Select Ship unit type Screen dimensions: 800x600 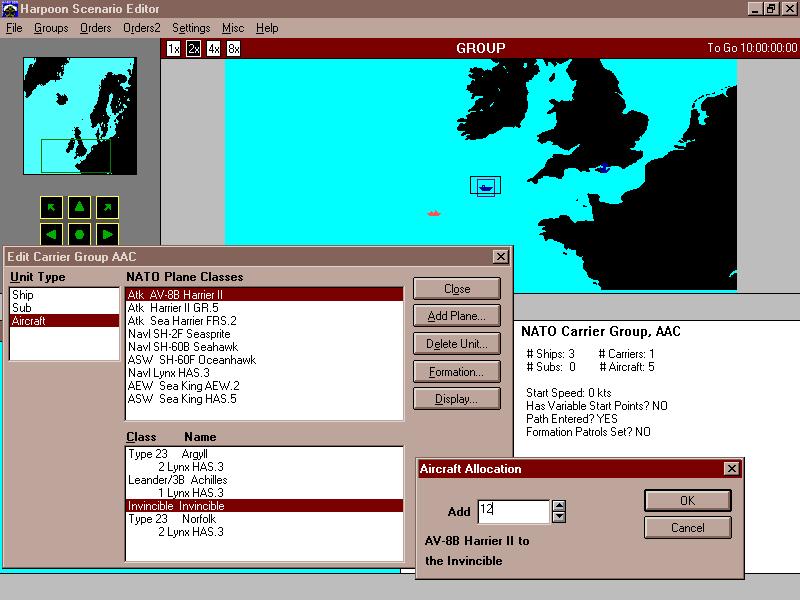tap(64, 295)
